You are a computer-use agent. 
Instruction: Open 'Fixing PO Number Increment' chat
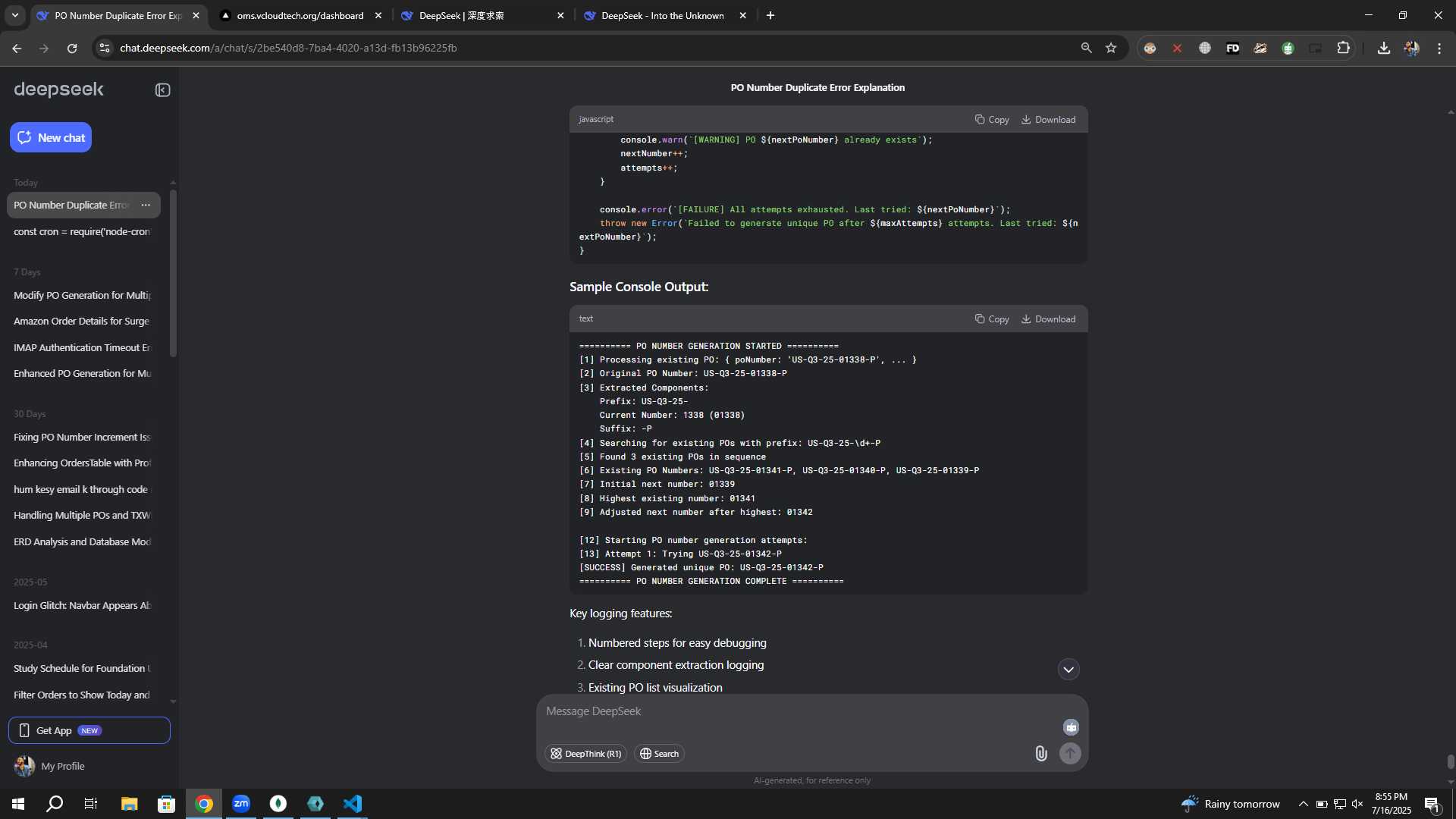[82, 437]
